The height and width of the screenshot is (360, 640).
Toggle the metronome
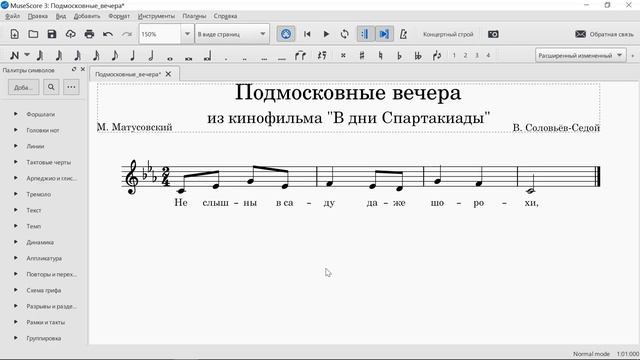[x=403, y=34]
